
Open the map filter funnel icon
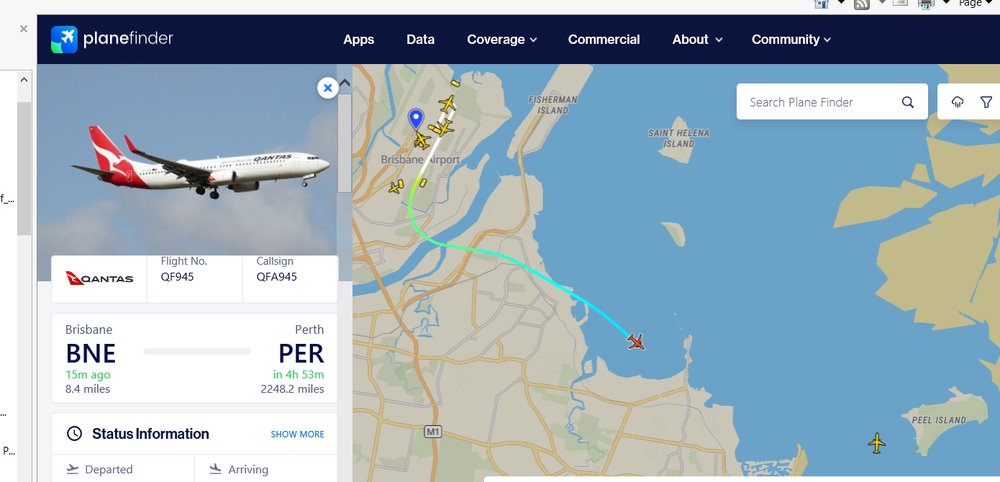986,102
